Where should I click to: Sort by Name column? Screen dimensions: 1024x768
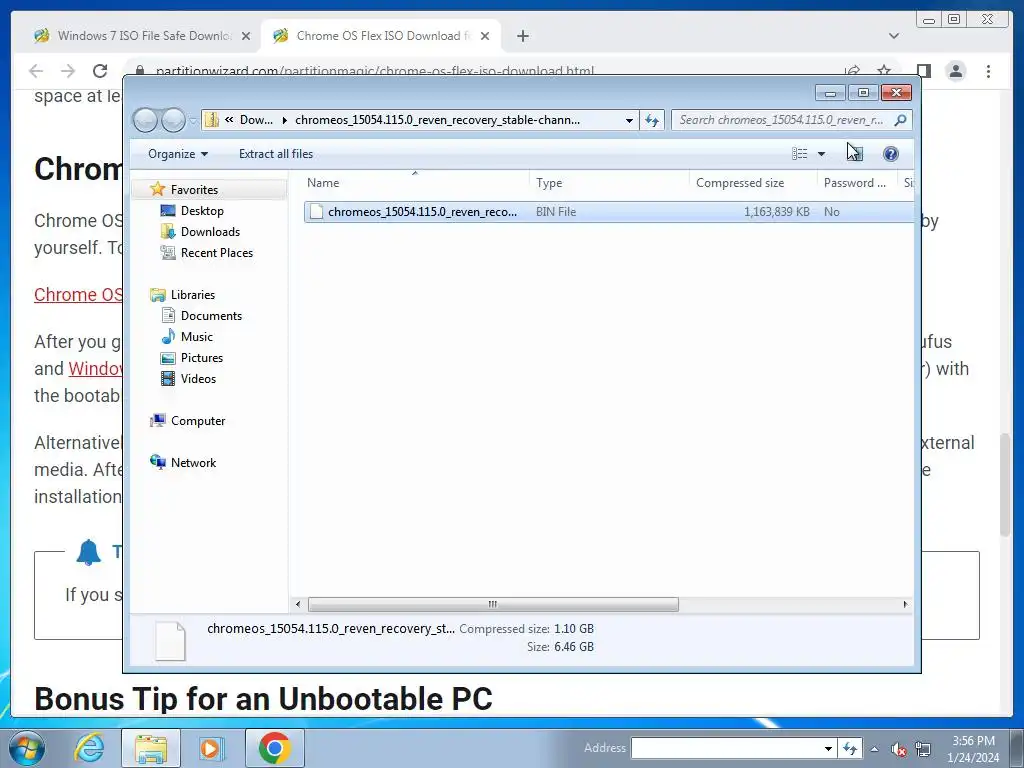tap(415, 183)
